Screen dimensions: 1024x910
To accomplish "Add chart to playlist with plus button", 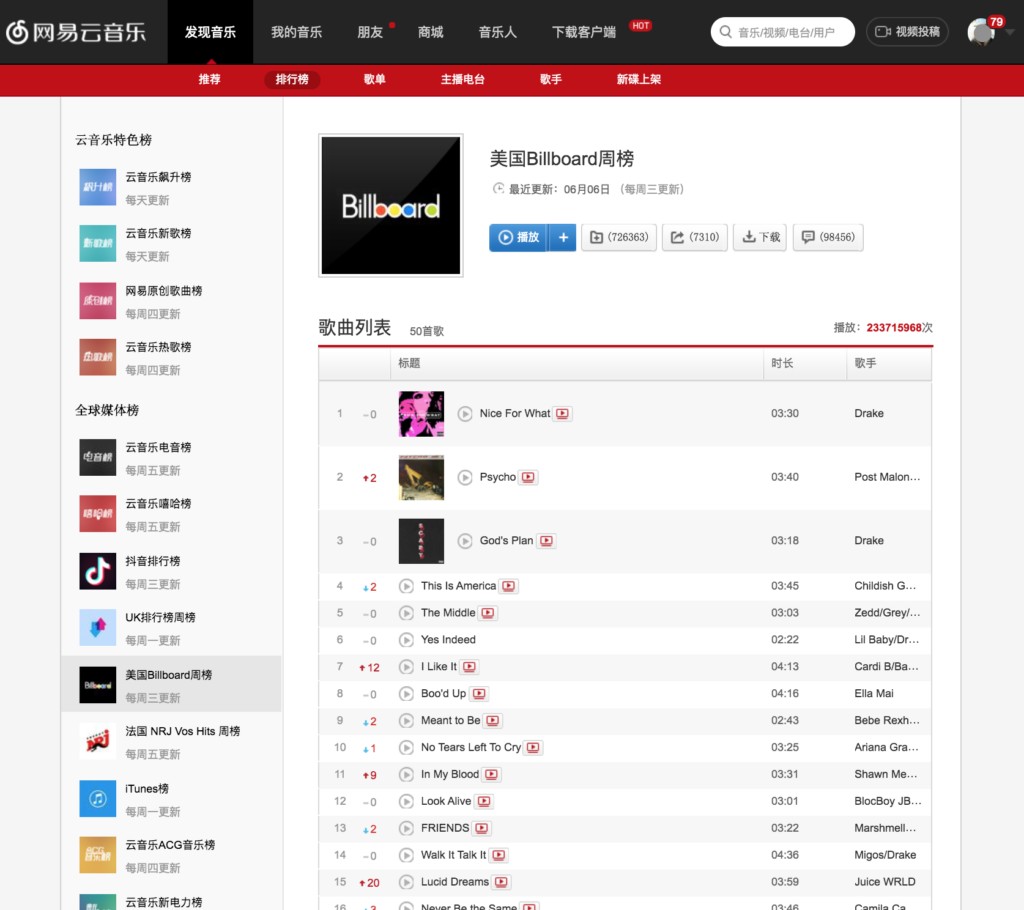I will [563, 237].
